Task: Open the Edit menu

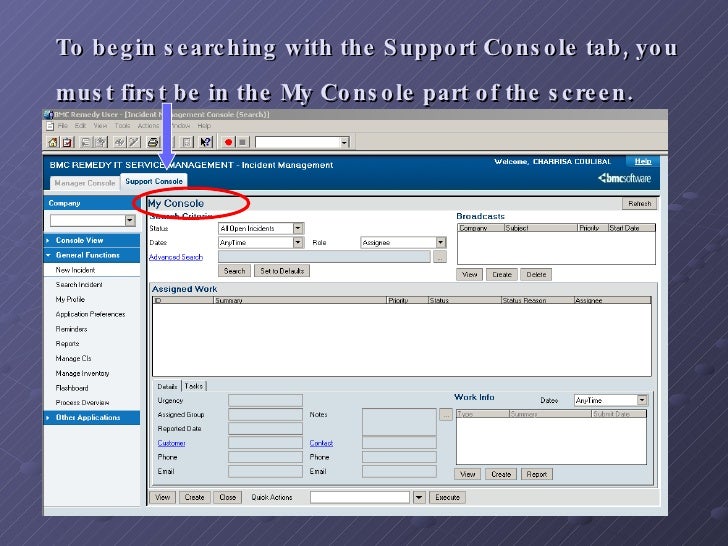Action: [x=81, y=126]
